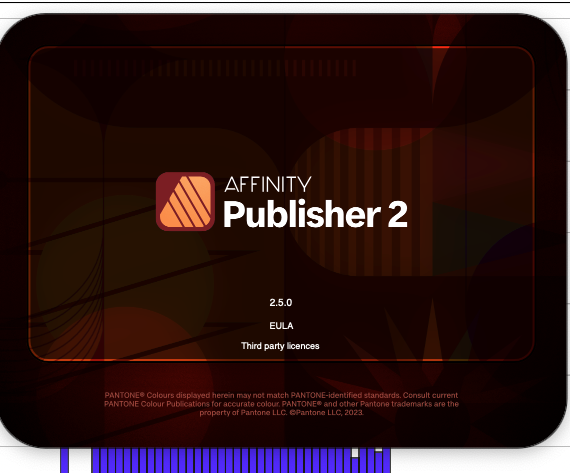Viewport: 570px width, 473px height.
Task: Click the AFFINITY wordmark above Publisher 2
Action: point(268,184)
